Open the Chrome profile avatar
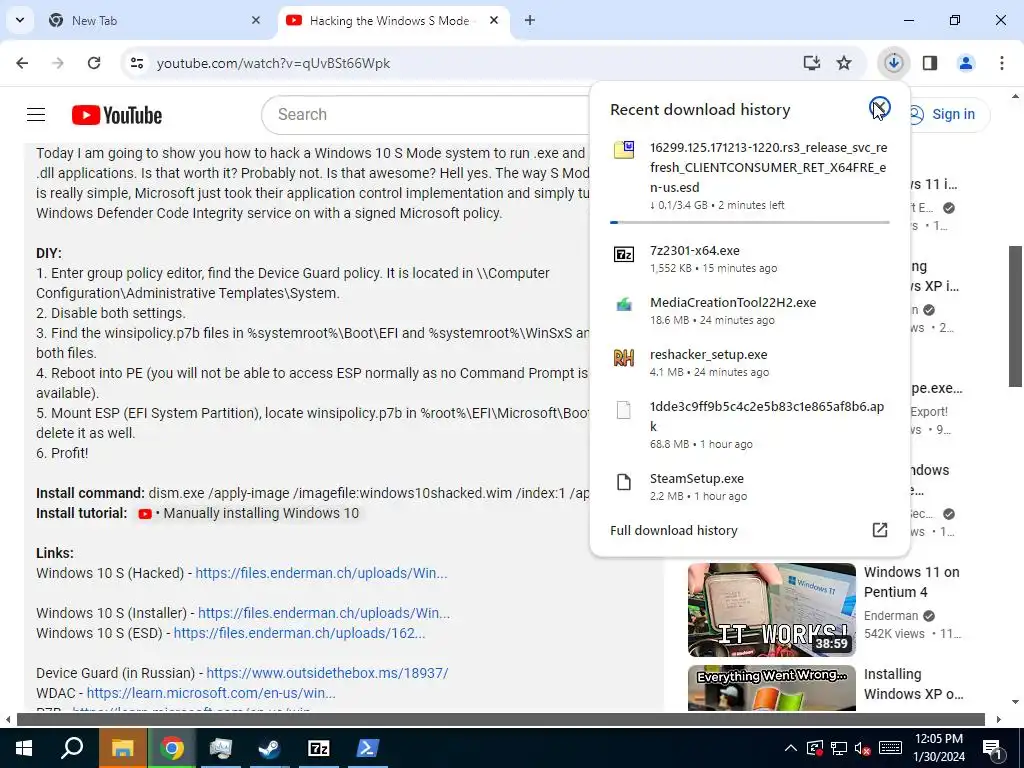1024x768 pixels. click(965, 63)
